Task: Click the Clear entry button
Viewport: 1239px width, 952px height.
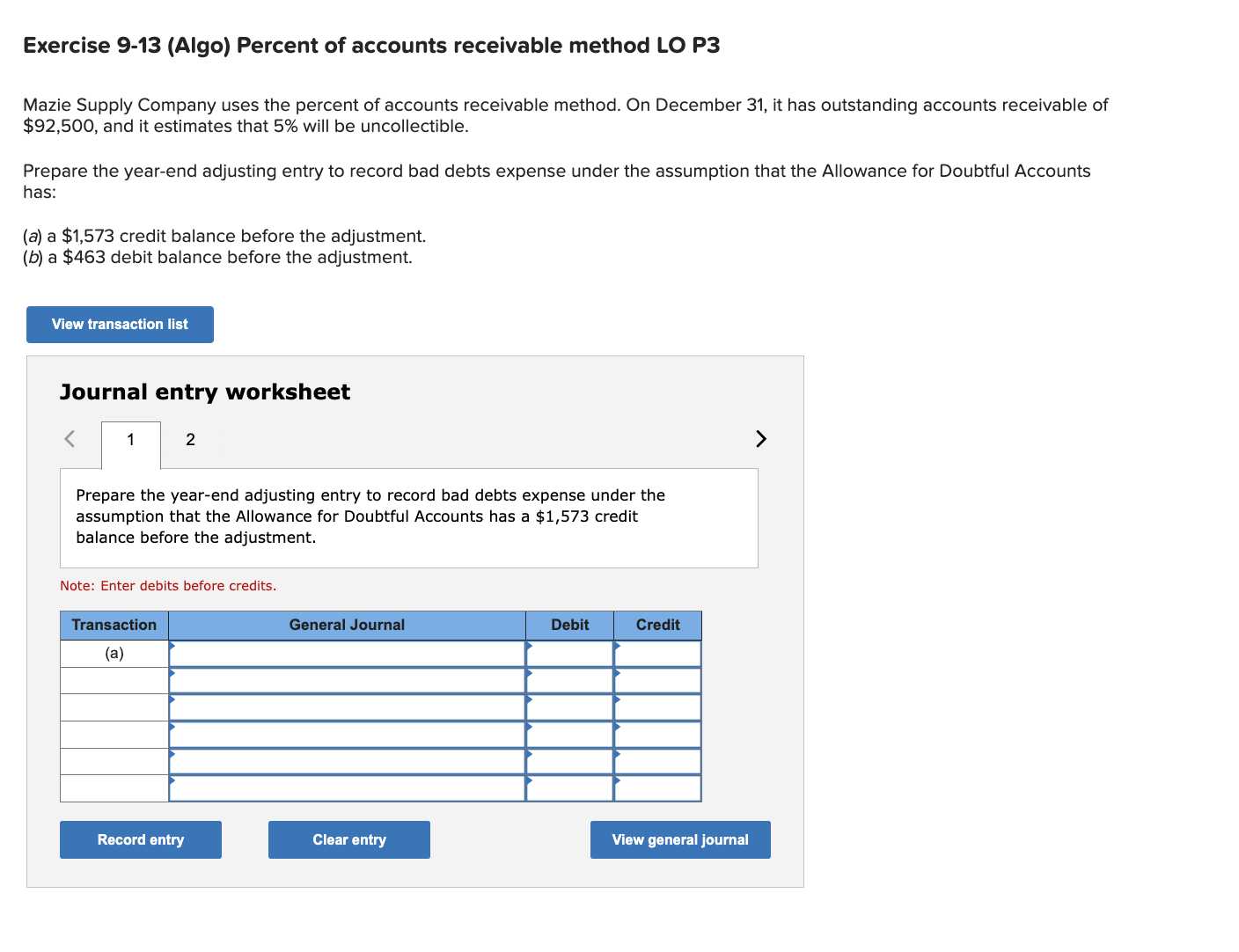Action: pos(348,839)
